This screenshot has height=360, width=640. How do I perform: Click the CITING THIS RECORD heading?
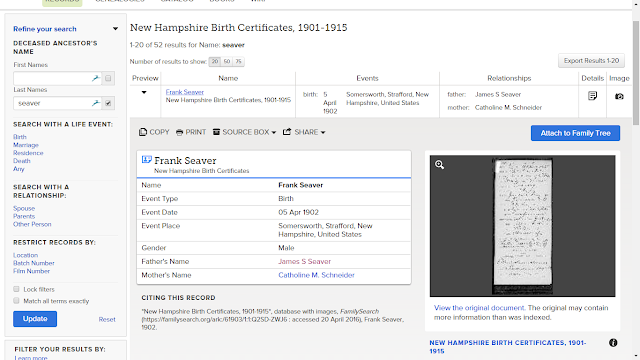point(178,298)
